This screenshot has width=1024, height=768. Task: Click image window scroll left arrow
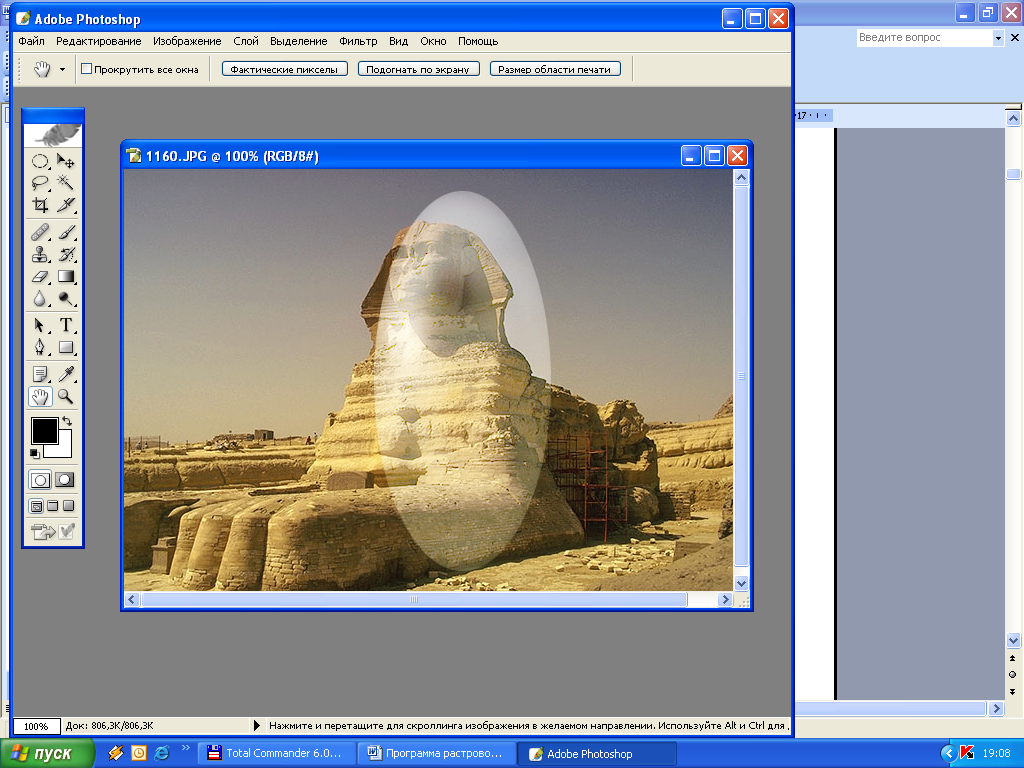pos(132,599)
